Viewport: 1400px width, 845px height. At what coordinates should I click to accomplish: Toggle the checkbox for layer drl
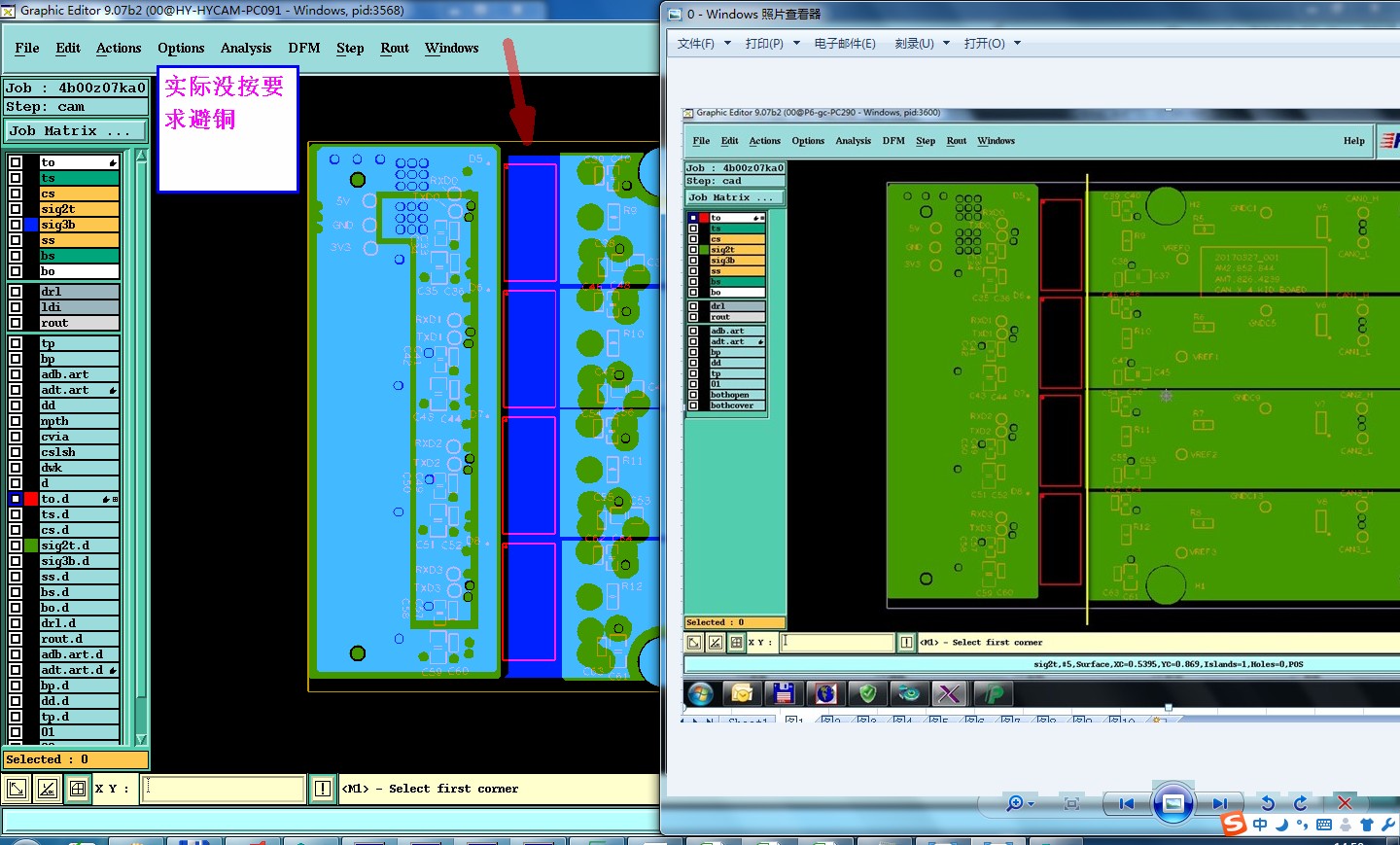pyautogui.click(x=16, y=292)
